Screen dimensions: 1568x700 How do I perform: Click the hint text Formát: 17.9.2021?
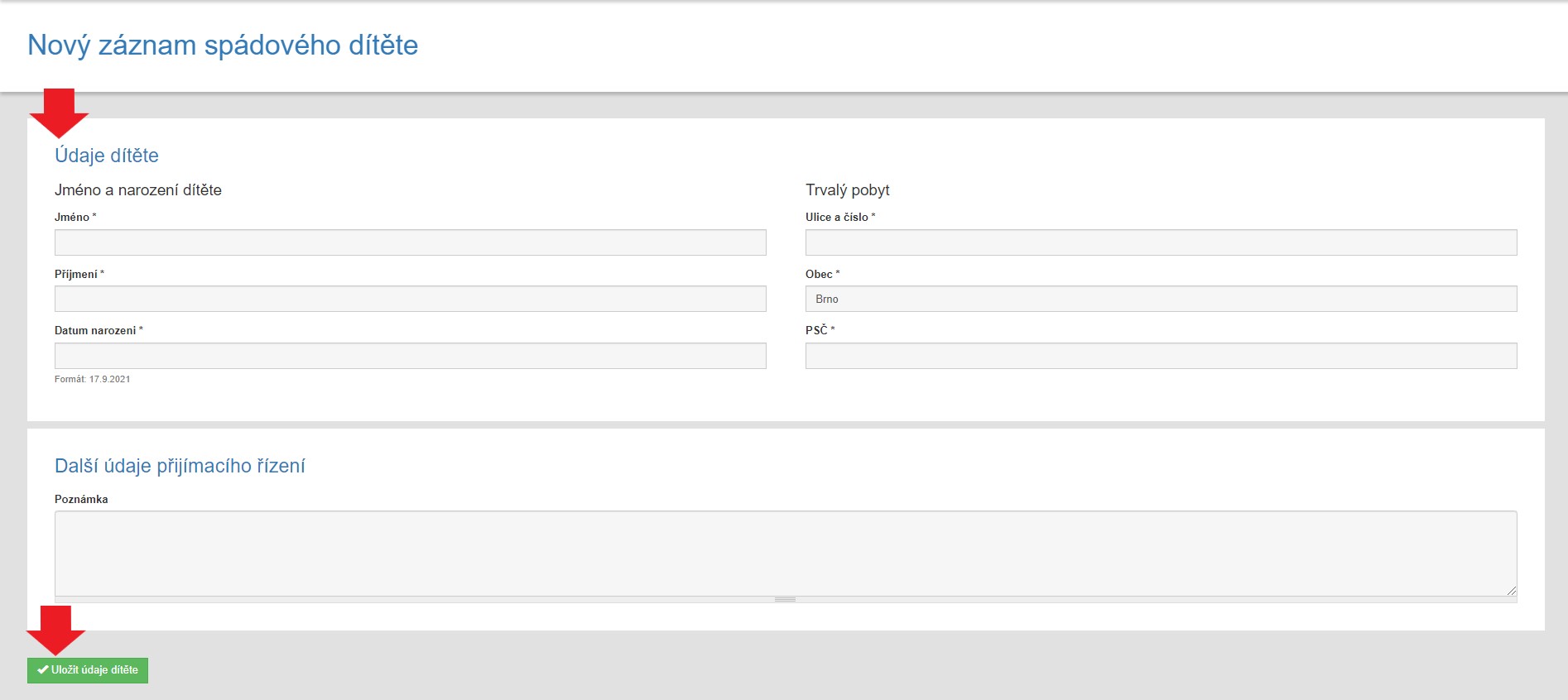click(x=93, y=379)
